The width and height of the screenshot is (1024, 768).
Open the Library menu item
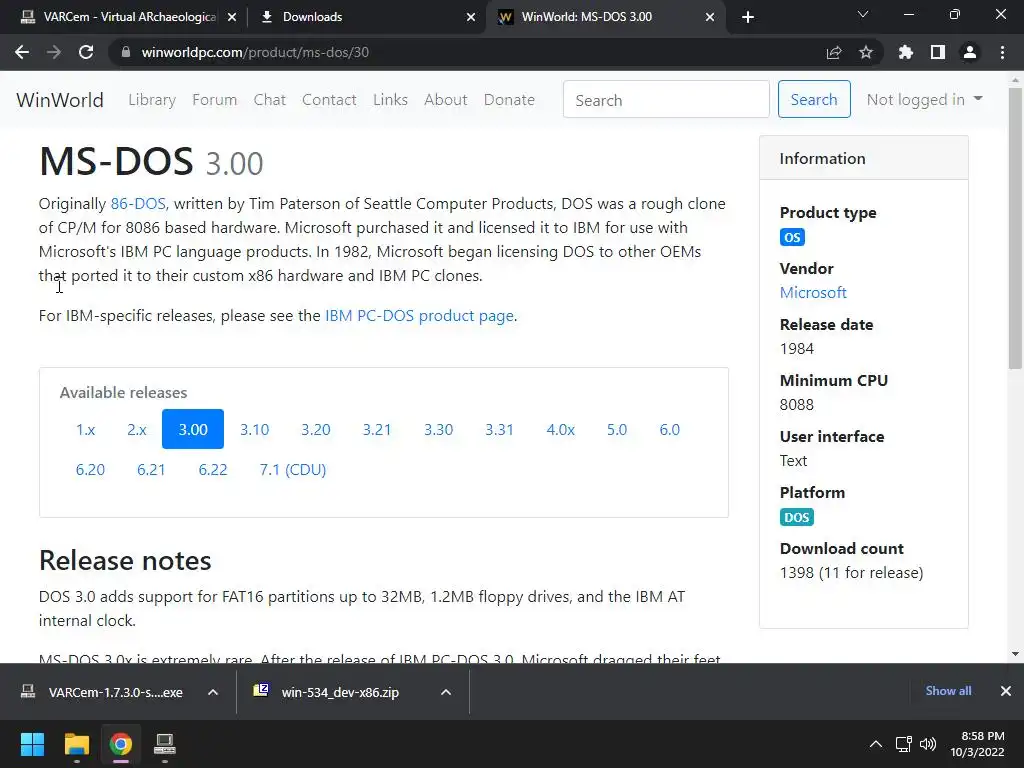tap(152, 100)
